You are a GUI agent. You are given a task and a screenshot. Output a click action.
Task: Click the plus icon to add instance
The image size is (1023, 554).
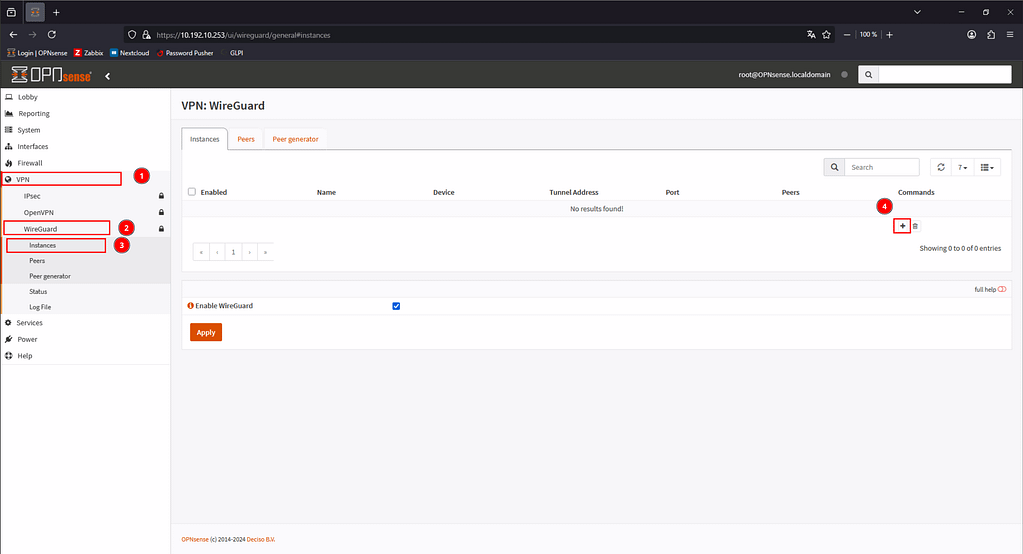coord(902,226)
